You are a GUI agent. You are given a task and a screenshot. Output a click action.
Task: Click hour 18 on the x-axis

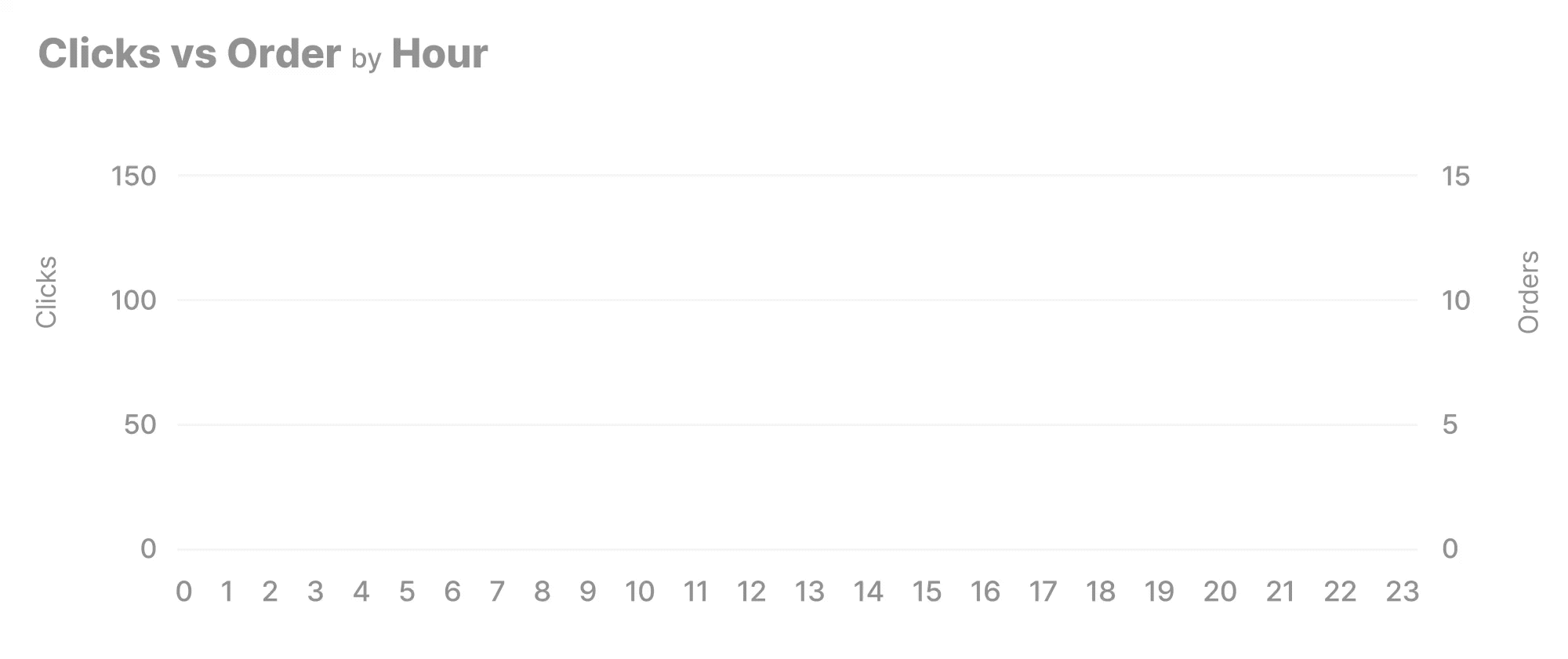pos(1101,592)
